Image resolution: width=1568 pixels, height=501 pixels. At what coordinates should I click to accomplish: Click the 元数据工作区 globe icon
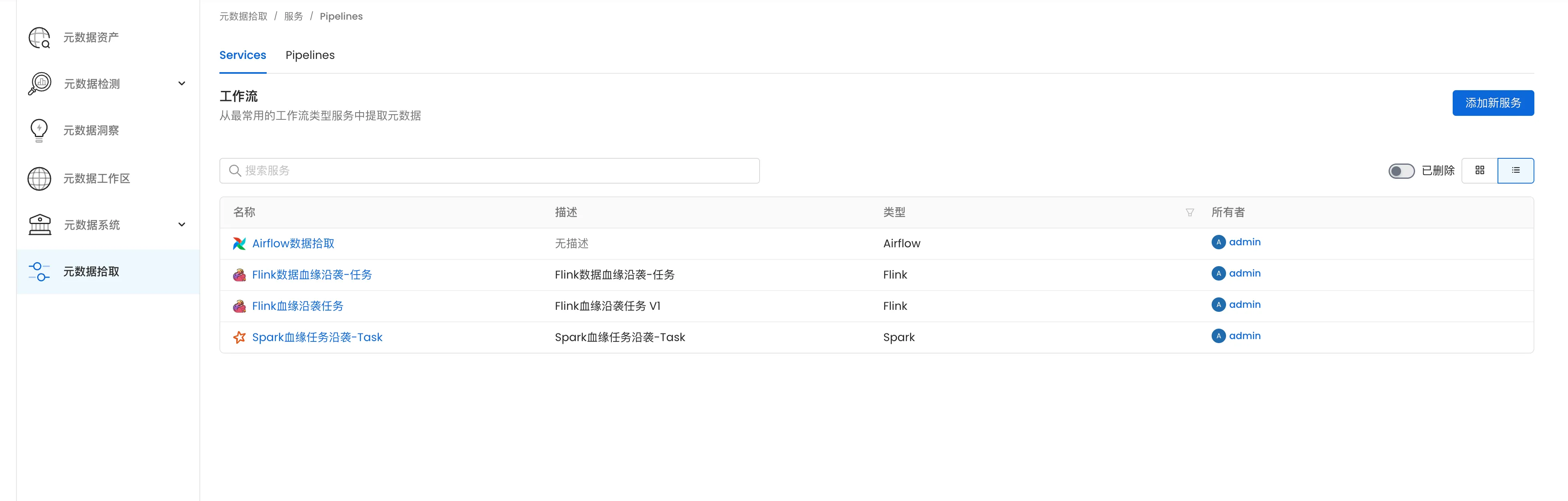(40, 179)
